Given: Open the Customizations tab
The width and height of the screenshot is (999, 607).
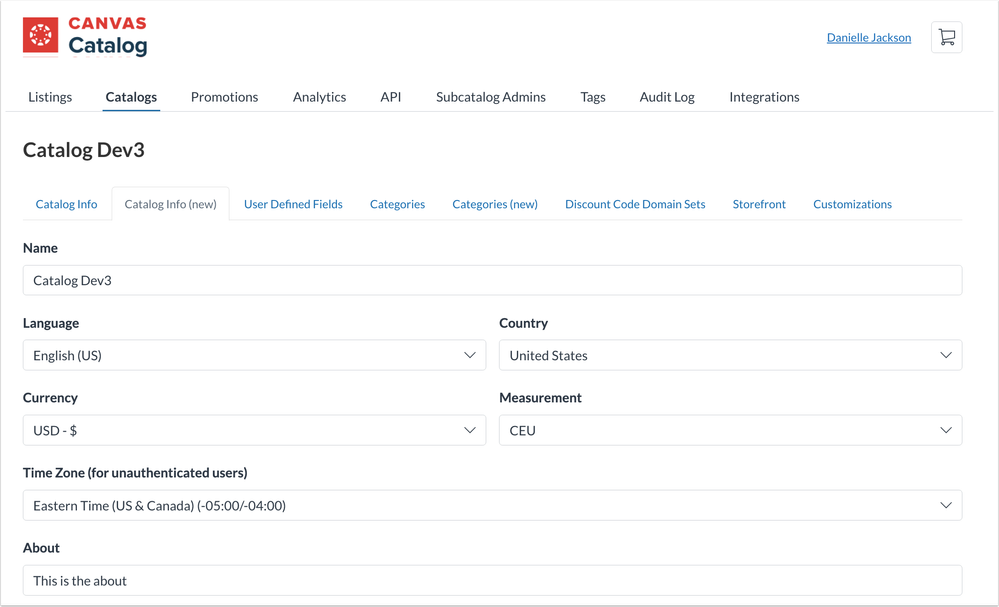Looking at the screenshot, I should [852, 203].
